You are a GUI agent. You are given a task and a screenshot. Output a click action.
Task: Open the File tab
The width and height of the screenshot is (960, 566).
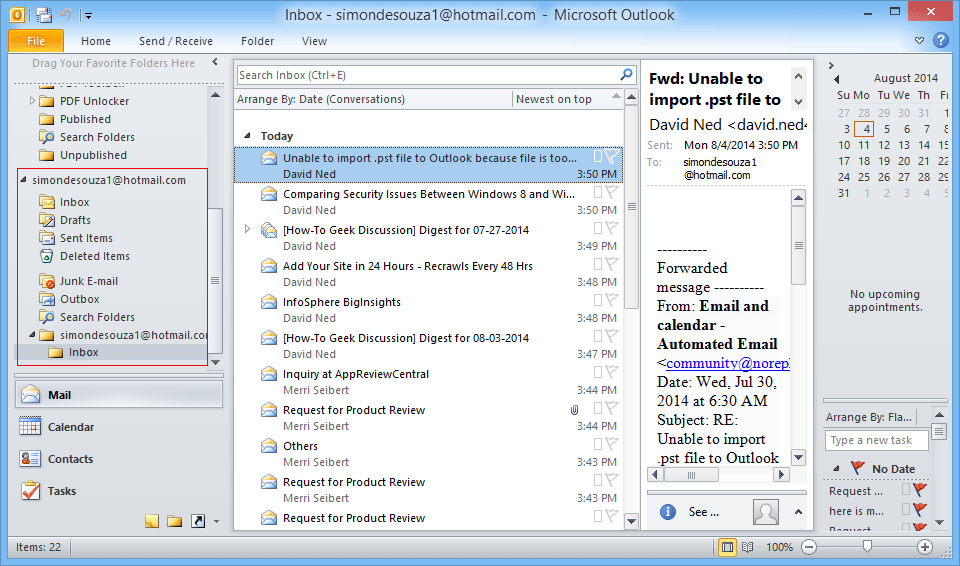[36, 41]
